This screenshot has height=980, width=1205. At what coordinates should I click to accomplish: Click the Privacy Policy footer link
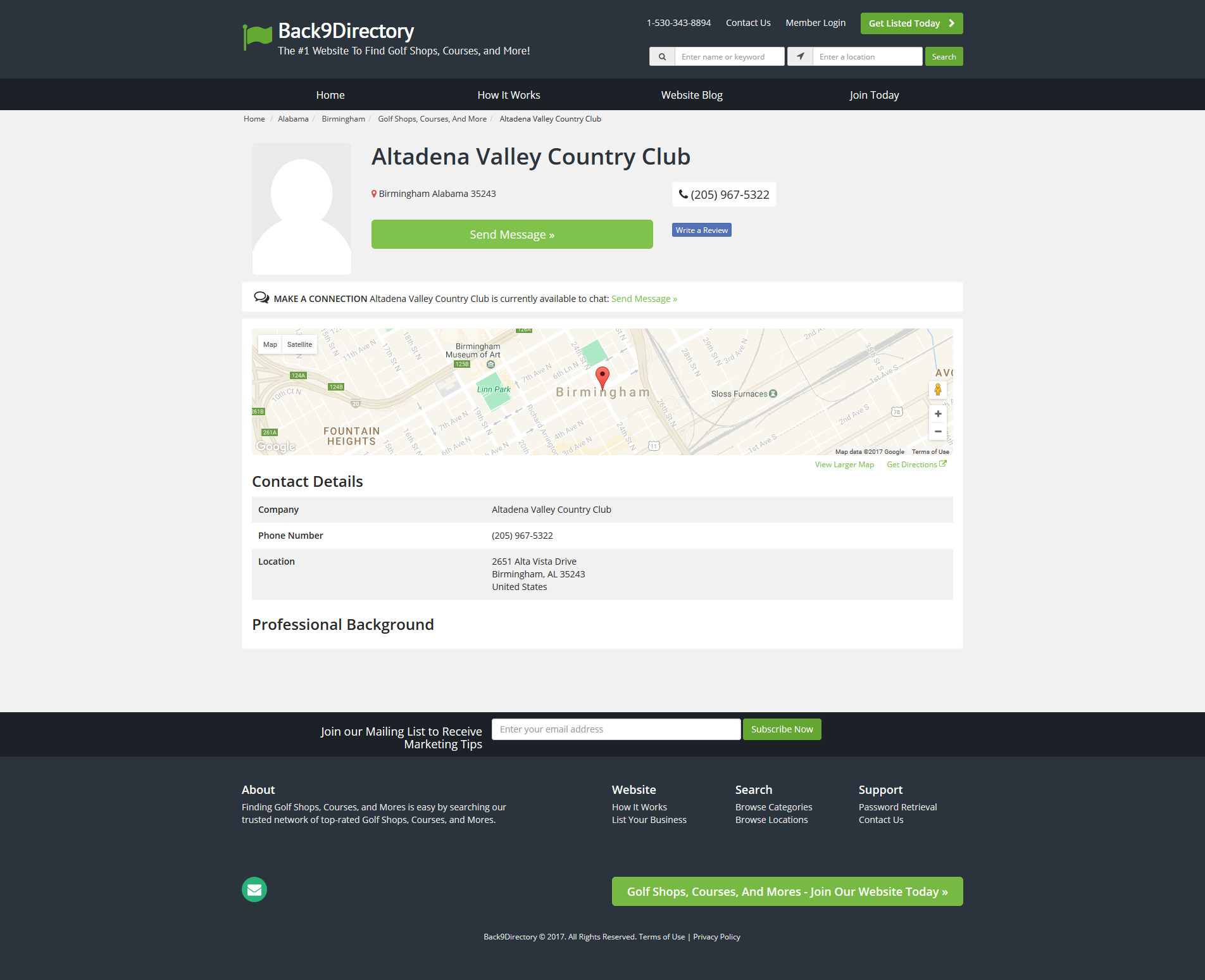pyautogui.click(x=716, y=937)
